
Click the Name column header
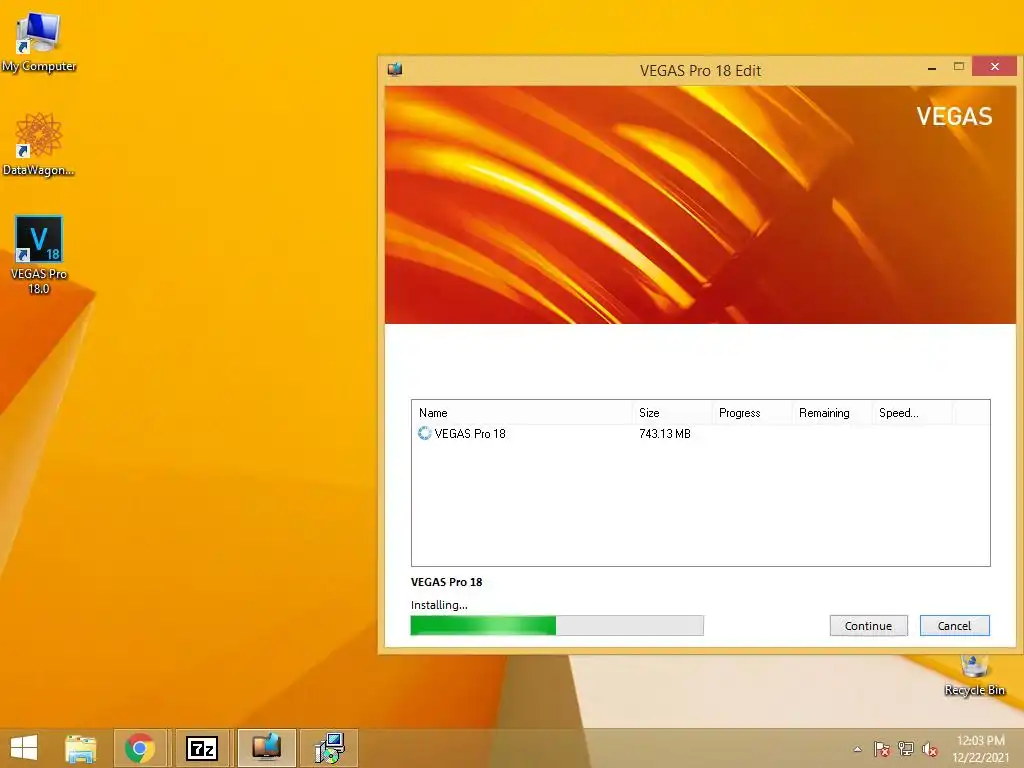[x=522, y=413]
